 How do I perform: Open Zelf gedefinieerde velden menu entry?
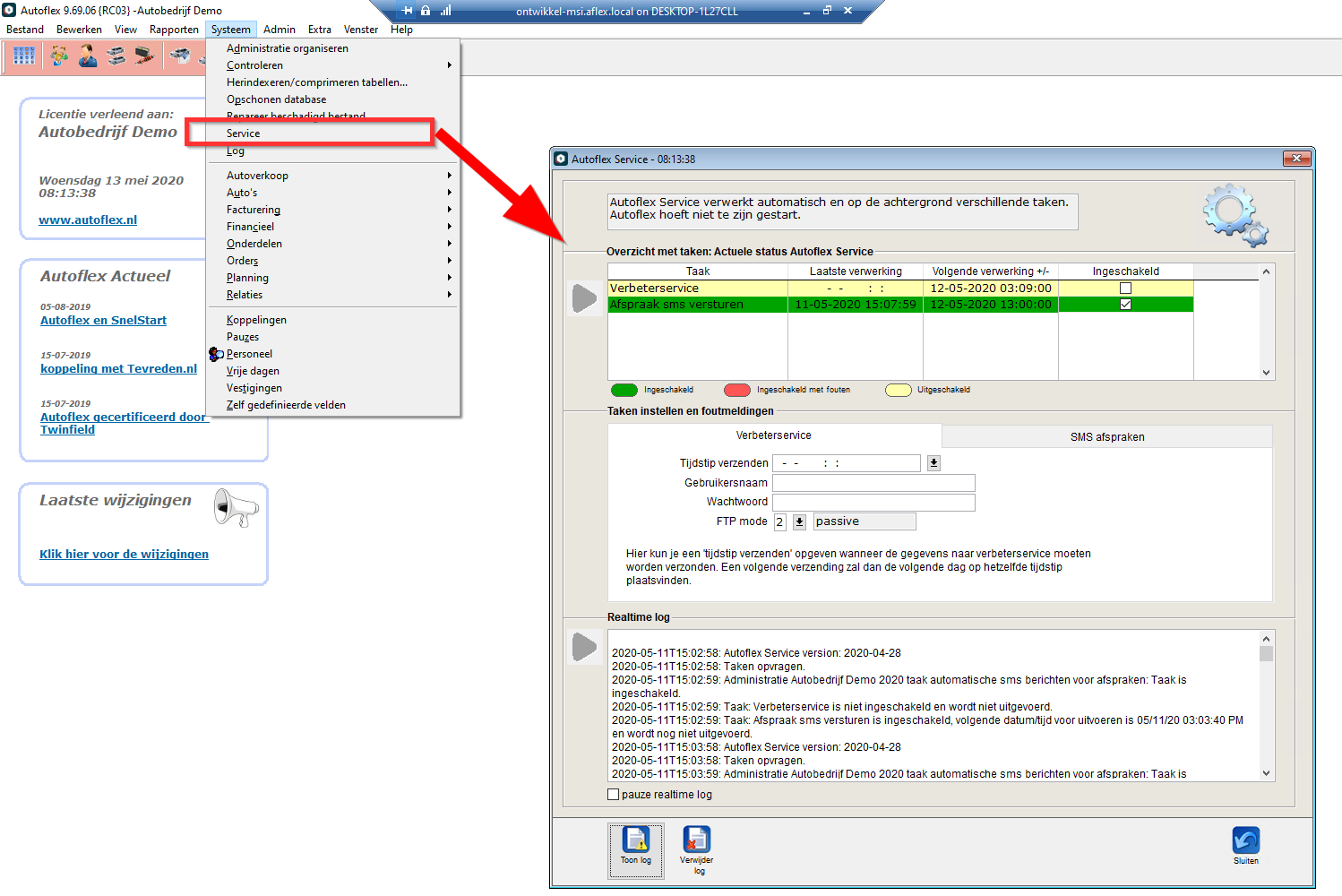(x=334, y=405)
